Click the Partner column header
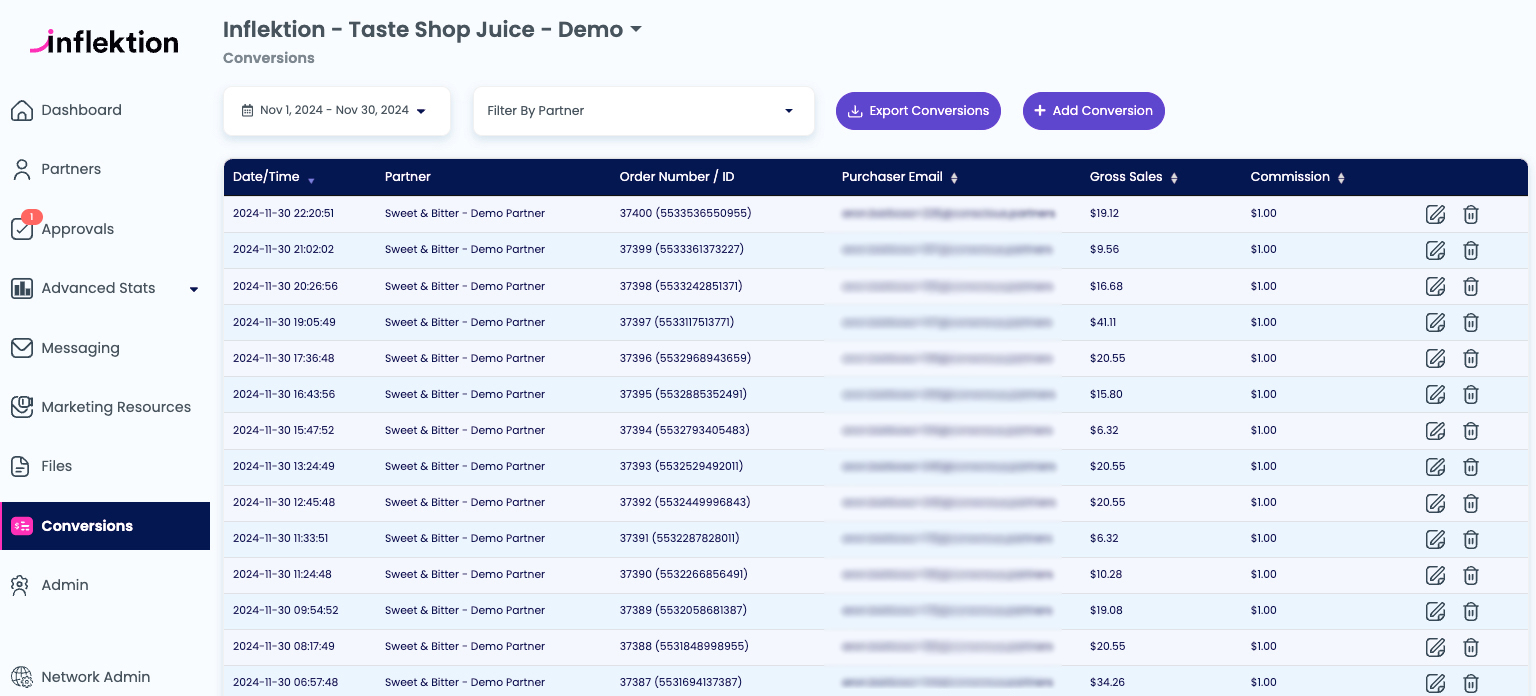The image size is (1536, 696). (408, 177)
